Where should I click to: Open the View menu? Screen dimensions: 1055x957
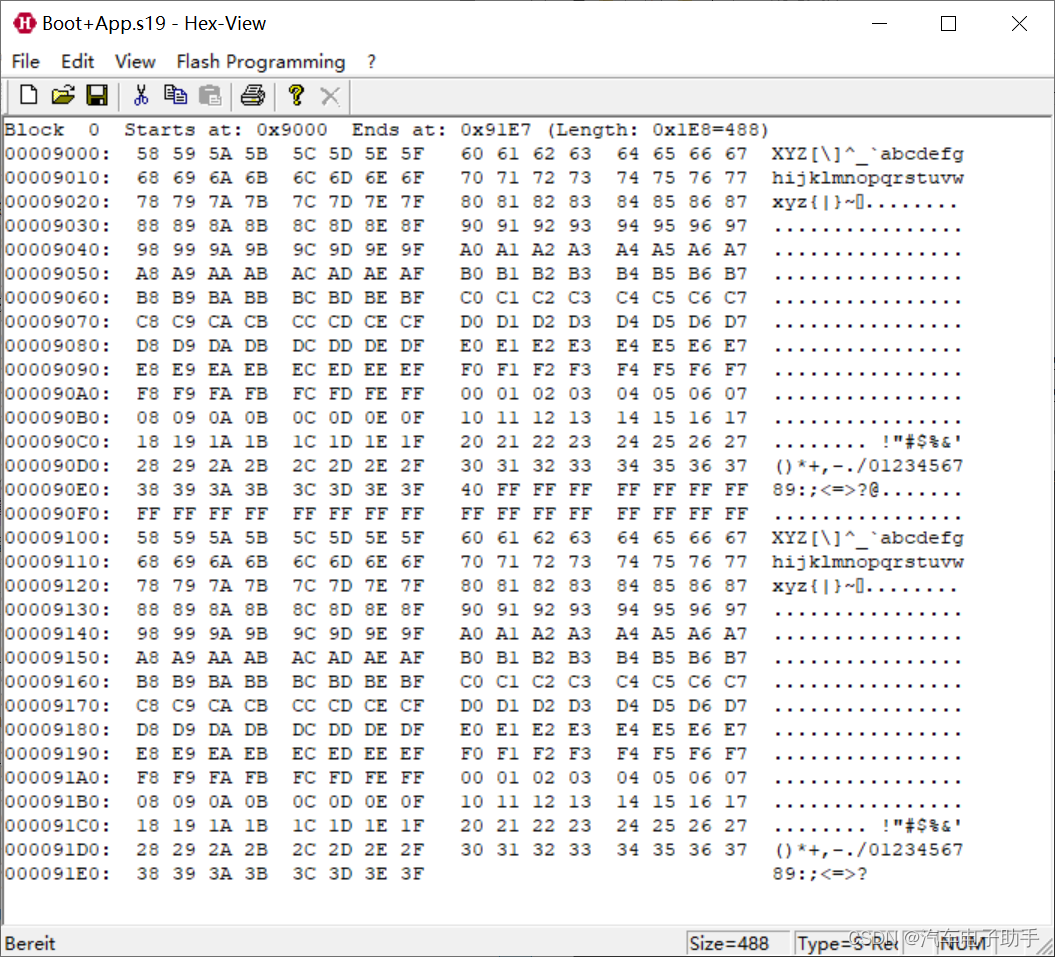[x=135, y=61]
